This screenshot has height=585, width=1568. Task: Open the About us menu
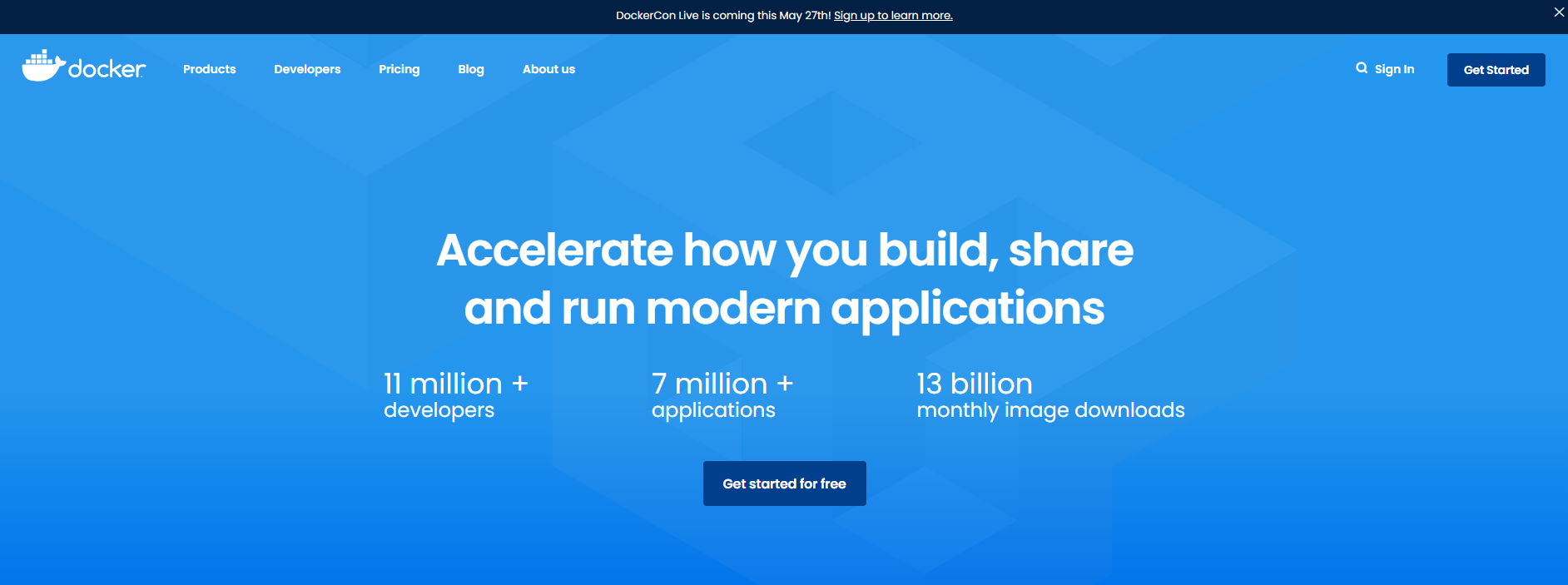(x=548, y=69)
